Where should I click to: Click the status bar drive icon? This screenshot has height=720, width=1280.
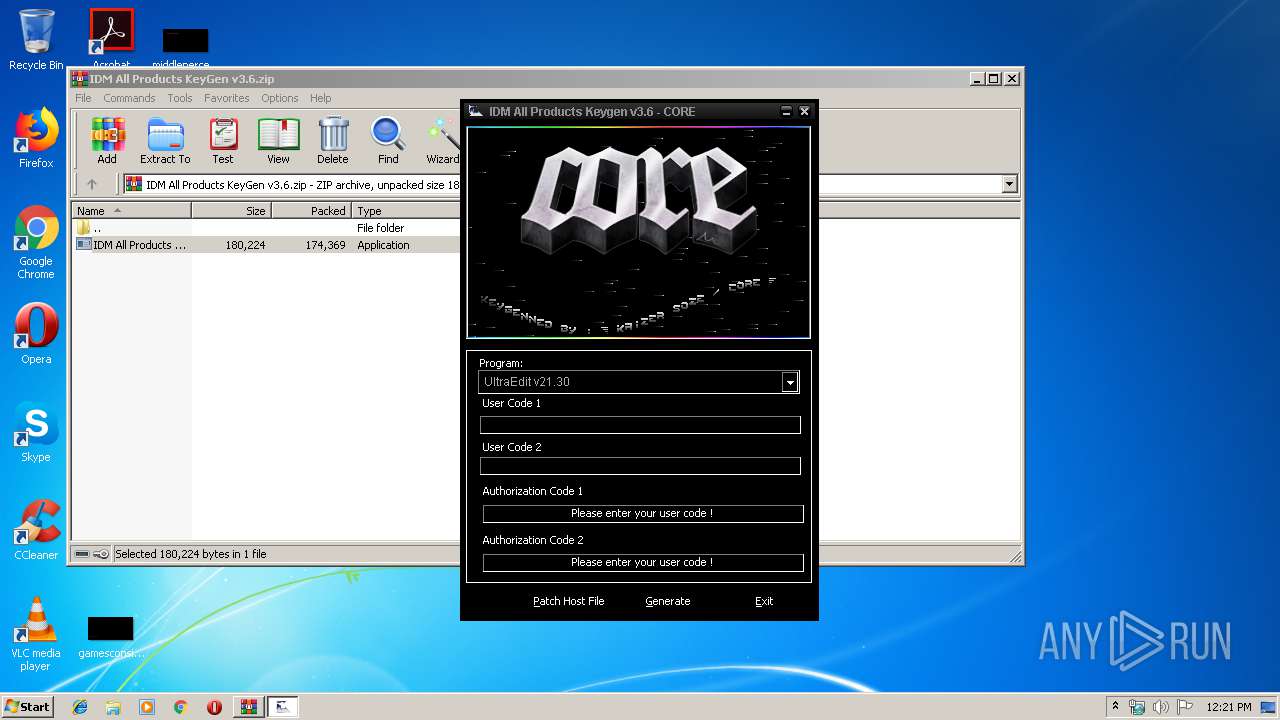(x=82, y=554)
